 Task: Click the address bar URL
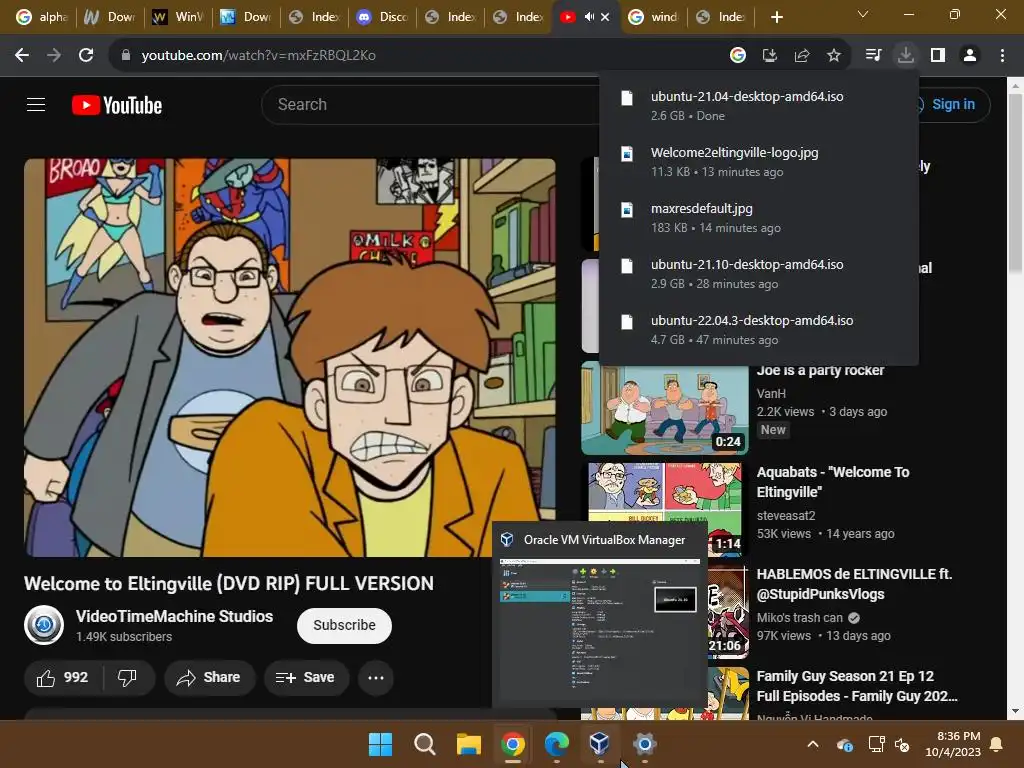[x=259, y=56]
